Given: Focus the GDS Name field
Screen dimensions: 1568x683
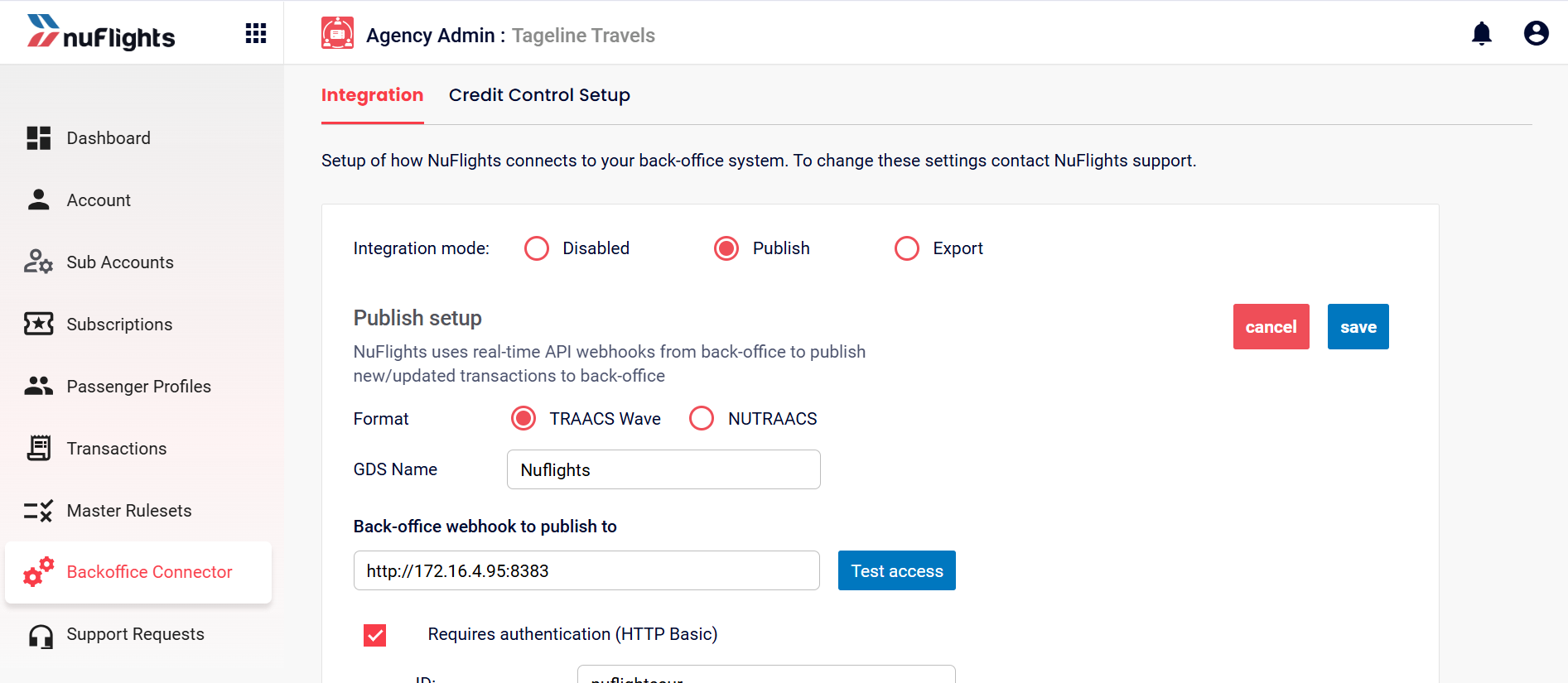Looking at the screenshot, I should tap(663, 469).
